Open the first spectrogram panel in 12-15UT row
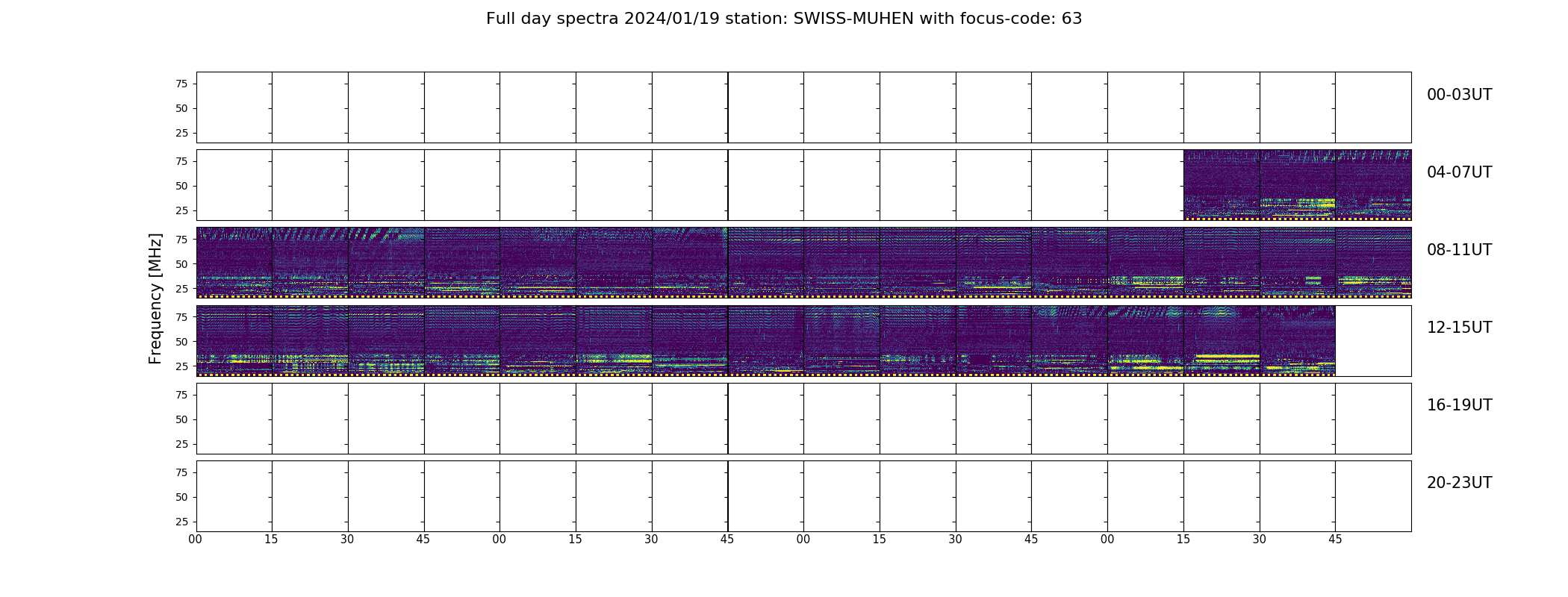The height and width of the screenshot is (597, 1568). [234, 340]
